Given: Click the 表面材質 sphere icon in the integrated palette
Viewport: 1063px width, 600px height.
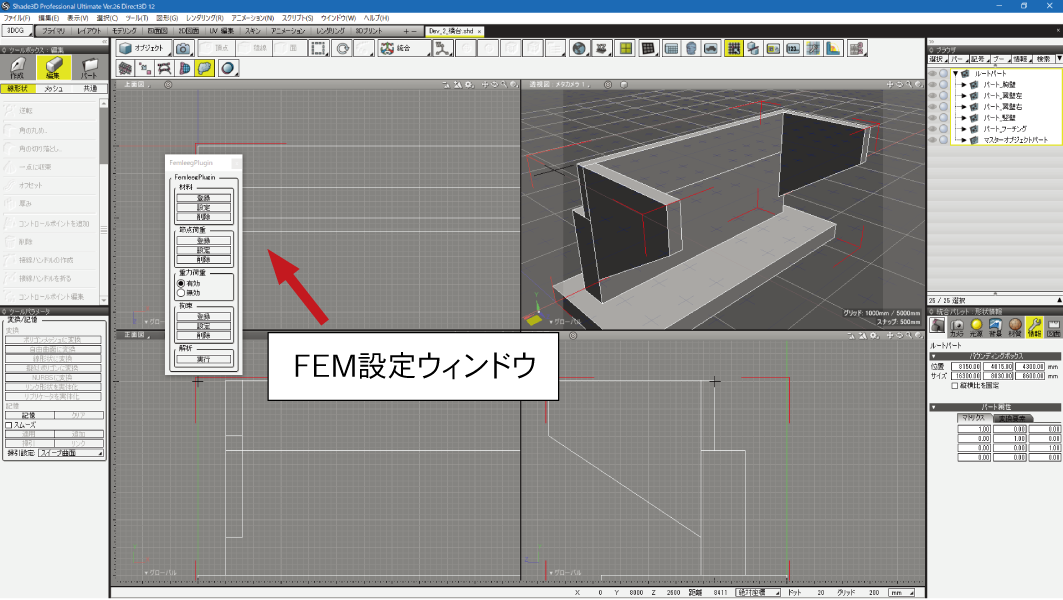Looking at the screenshot, I should click(1015, 325).
